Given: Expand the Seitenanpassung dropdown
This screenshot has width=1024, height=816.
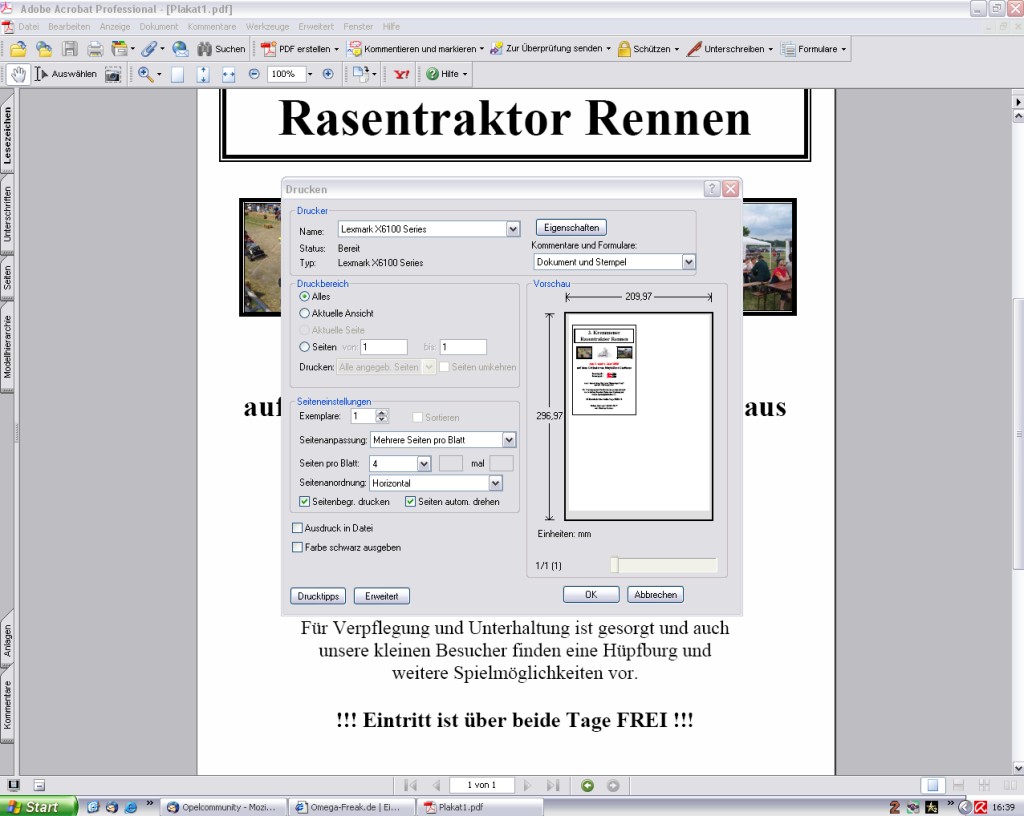Looking at the screenshot, I should click(x=509, y=440).
